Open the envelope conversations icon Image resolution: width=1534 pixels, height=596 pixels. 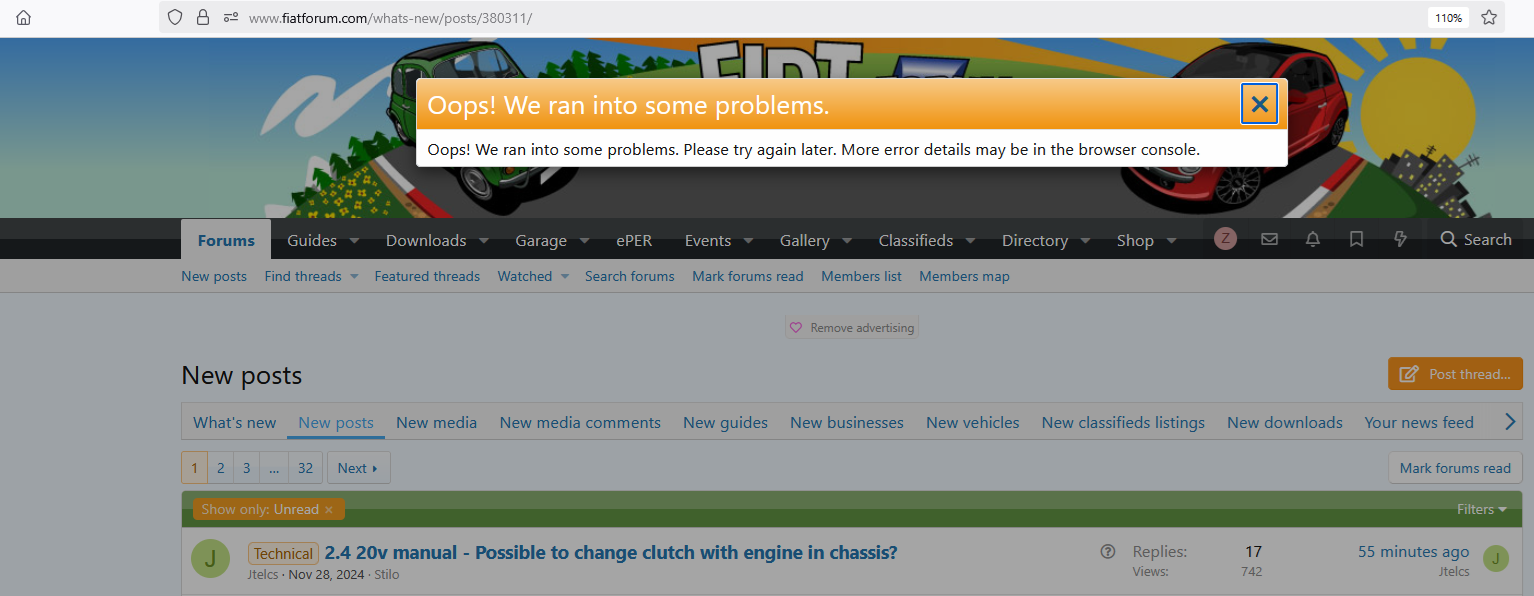pos(1269,239)
